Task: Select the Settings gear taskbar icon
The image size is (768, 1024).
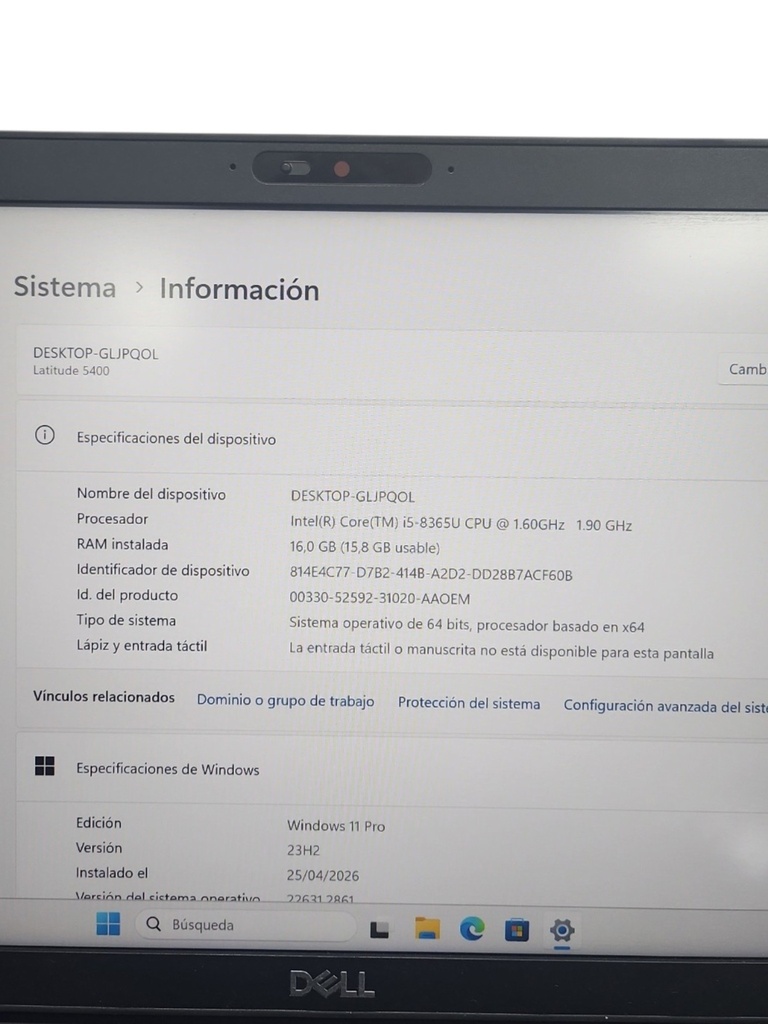Action: (562, 930)
